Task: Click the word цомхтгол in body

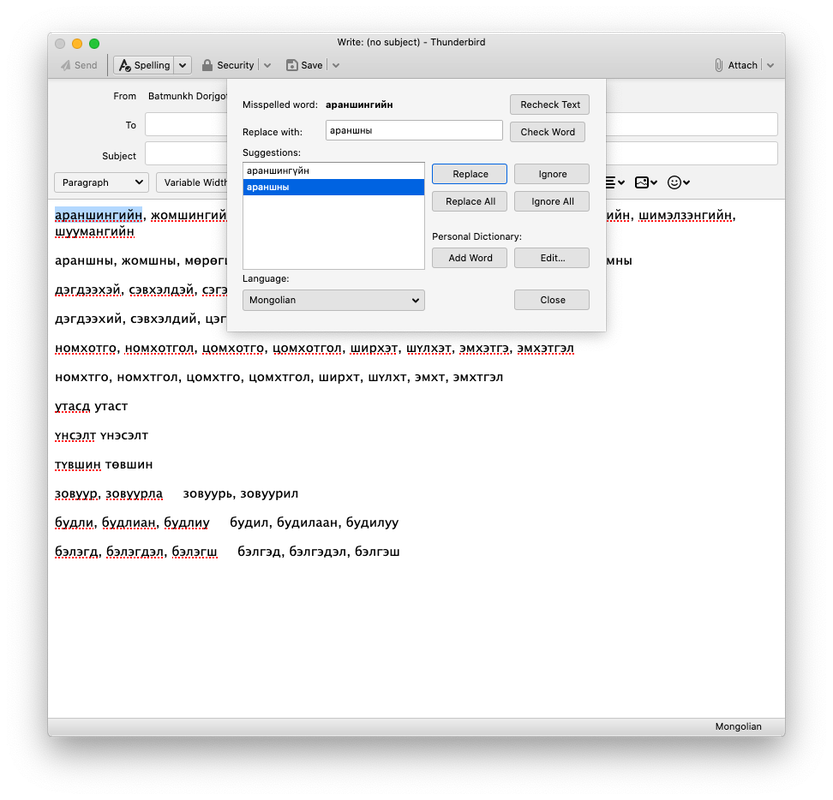Action: tap(279, 377)
